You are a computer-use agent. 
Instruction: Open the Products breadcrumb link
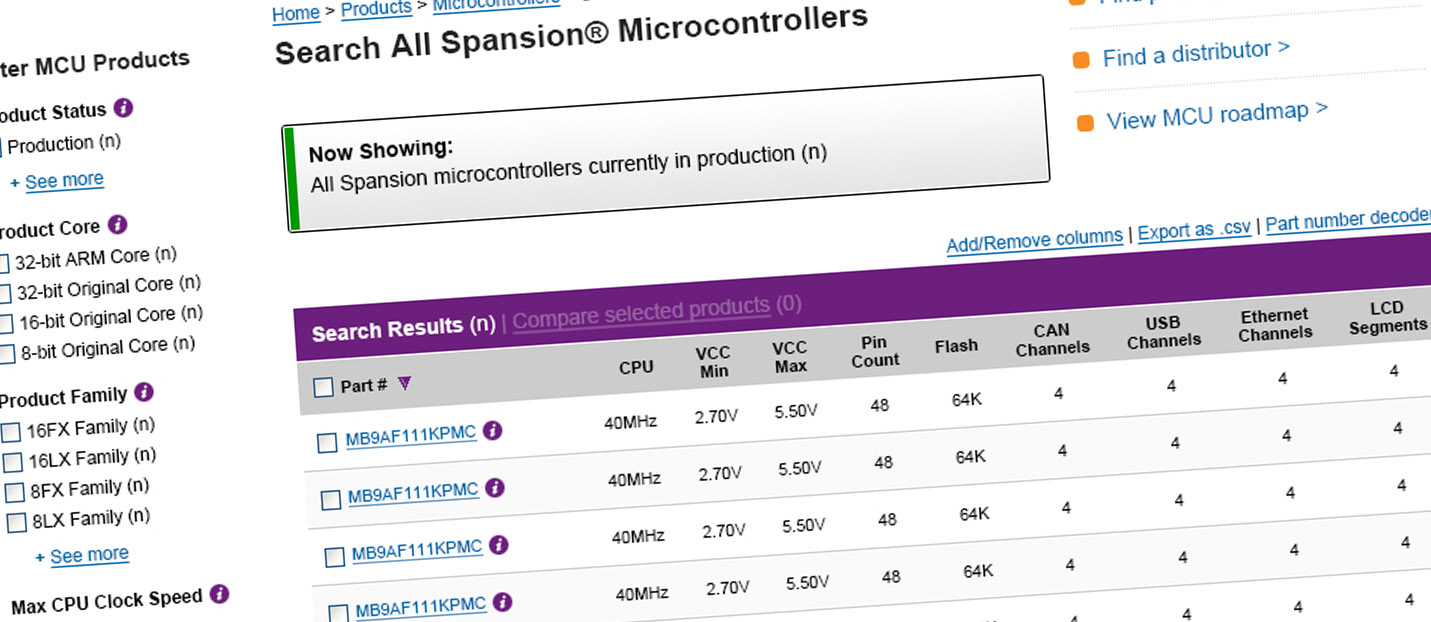point(376,9)
